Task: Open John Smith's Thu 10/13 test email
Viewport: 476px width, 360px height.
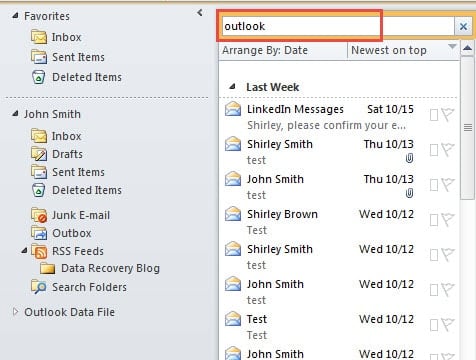Action: [x=339, y=187]
